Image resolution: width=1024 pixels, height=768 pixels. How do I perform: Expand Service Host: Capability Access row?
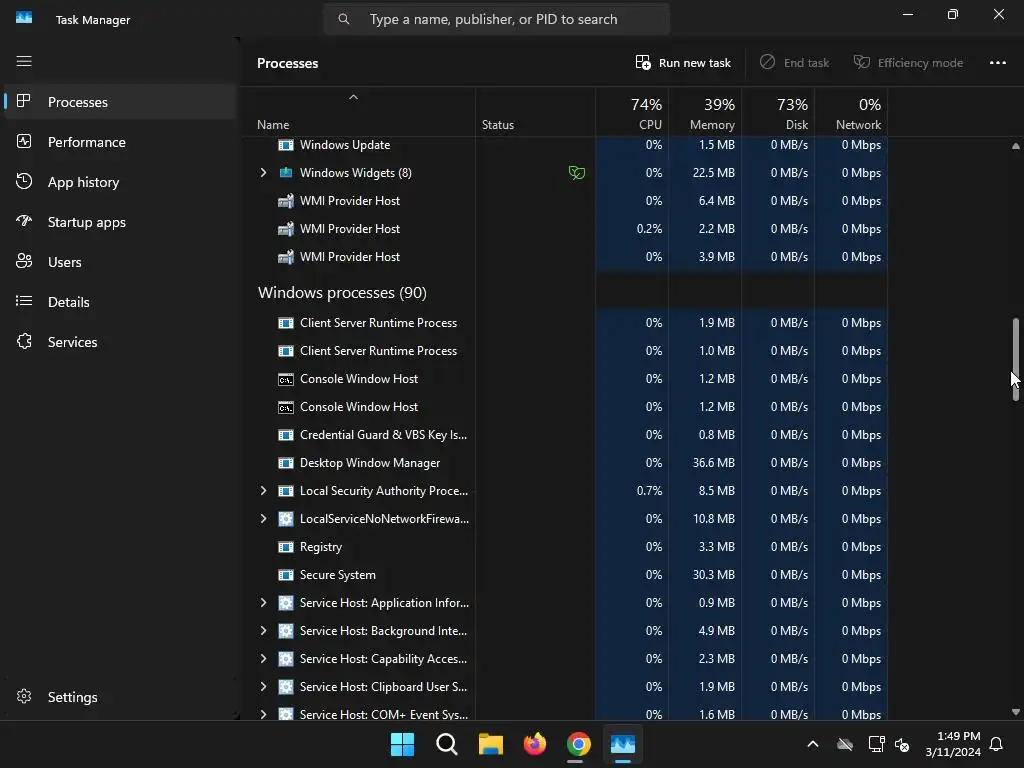coord(263,659)
